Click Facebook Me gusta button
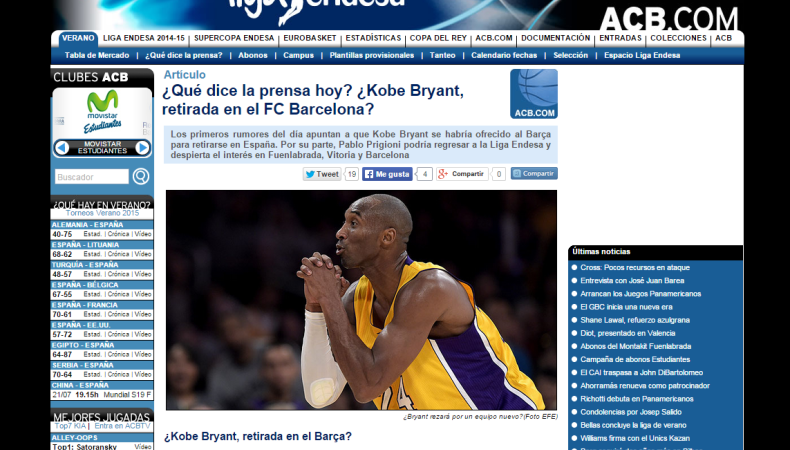790x450 pixels. click(387, 174)
